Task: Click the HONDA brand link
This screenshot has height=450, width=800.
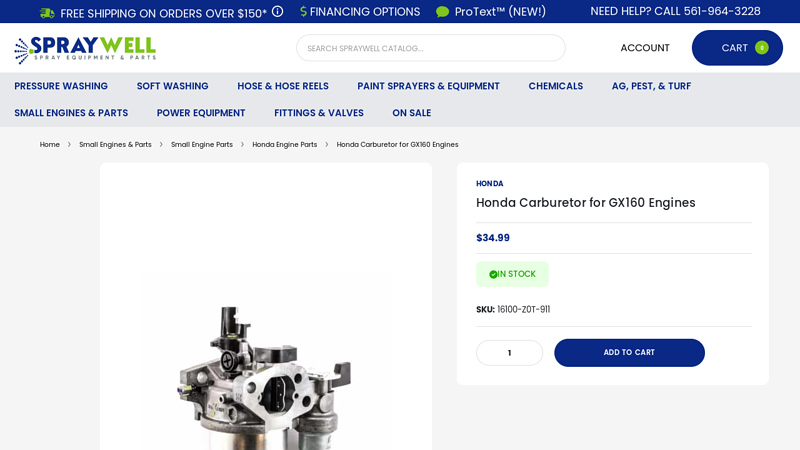Action: [490, 184]
